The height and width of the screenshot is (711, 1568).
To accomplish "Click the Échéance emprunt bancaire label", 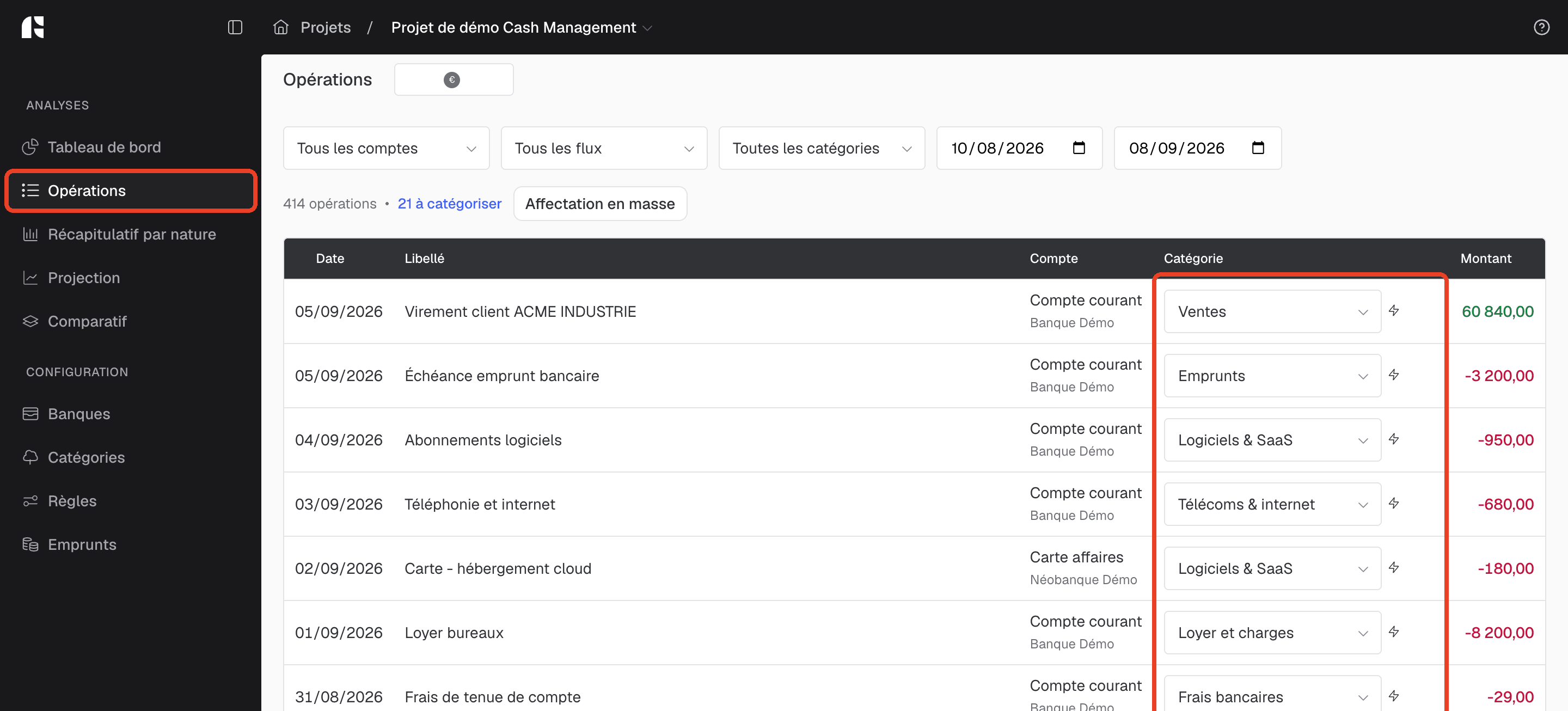I will [x=501, y=376].
